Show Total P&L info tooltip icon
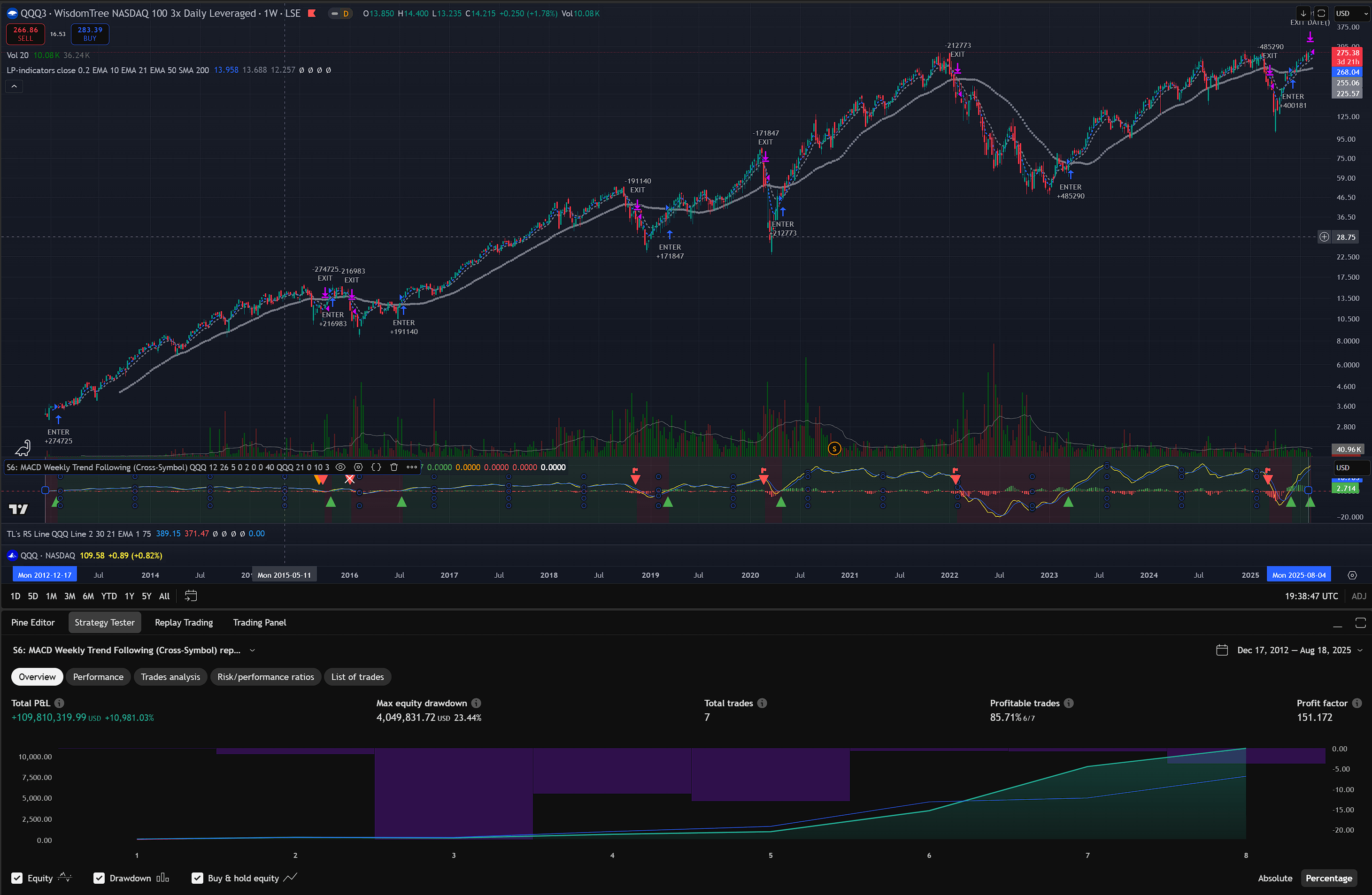The image size is (1372, 895). 59,703
